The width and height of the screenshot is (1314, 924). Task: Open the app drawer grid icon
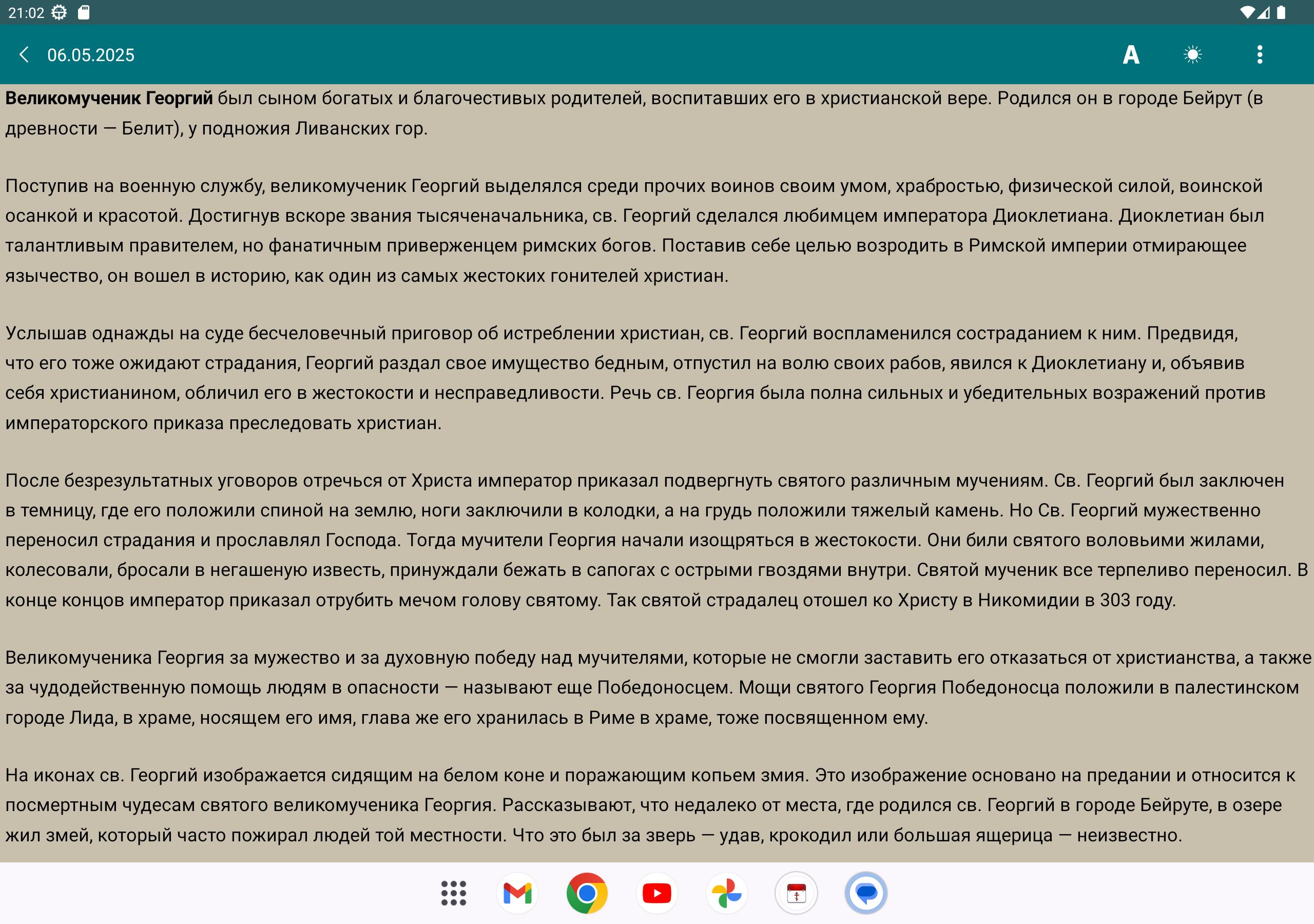point(453,893)
